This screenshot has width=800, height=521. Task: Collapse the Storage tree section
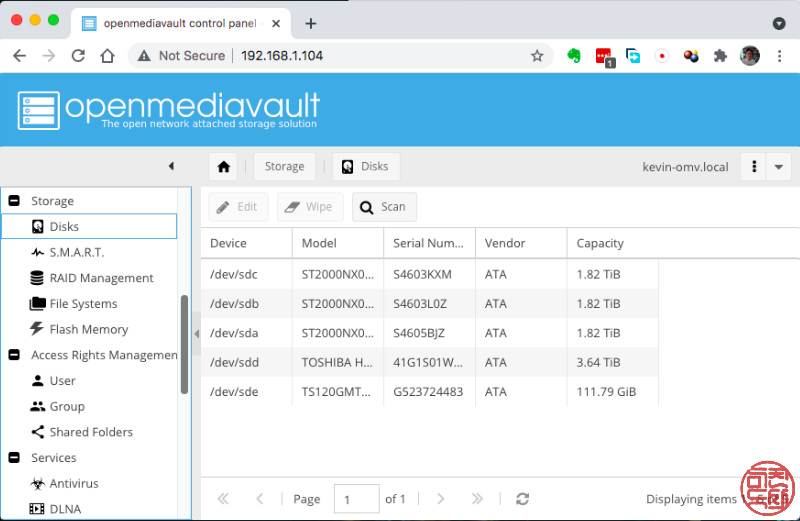point(14,201)
